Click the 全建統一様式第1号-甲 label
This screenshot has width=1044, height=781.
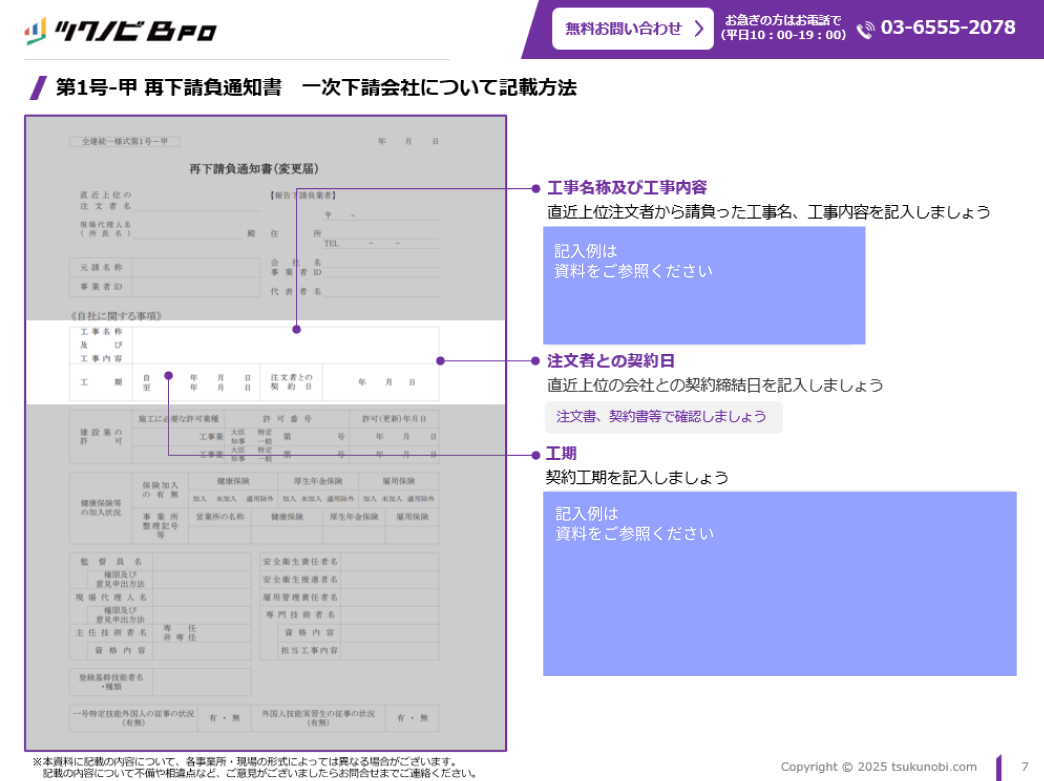pos(125,141)
